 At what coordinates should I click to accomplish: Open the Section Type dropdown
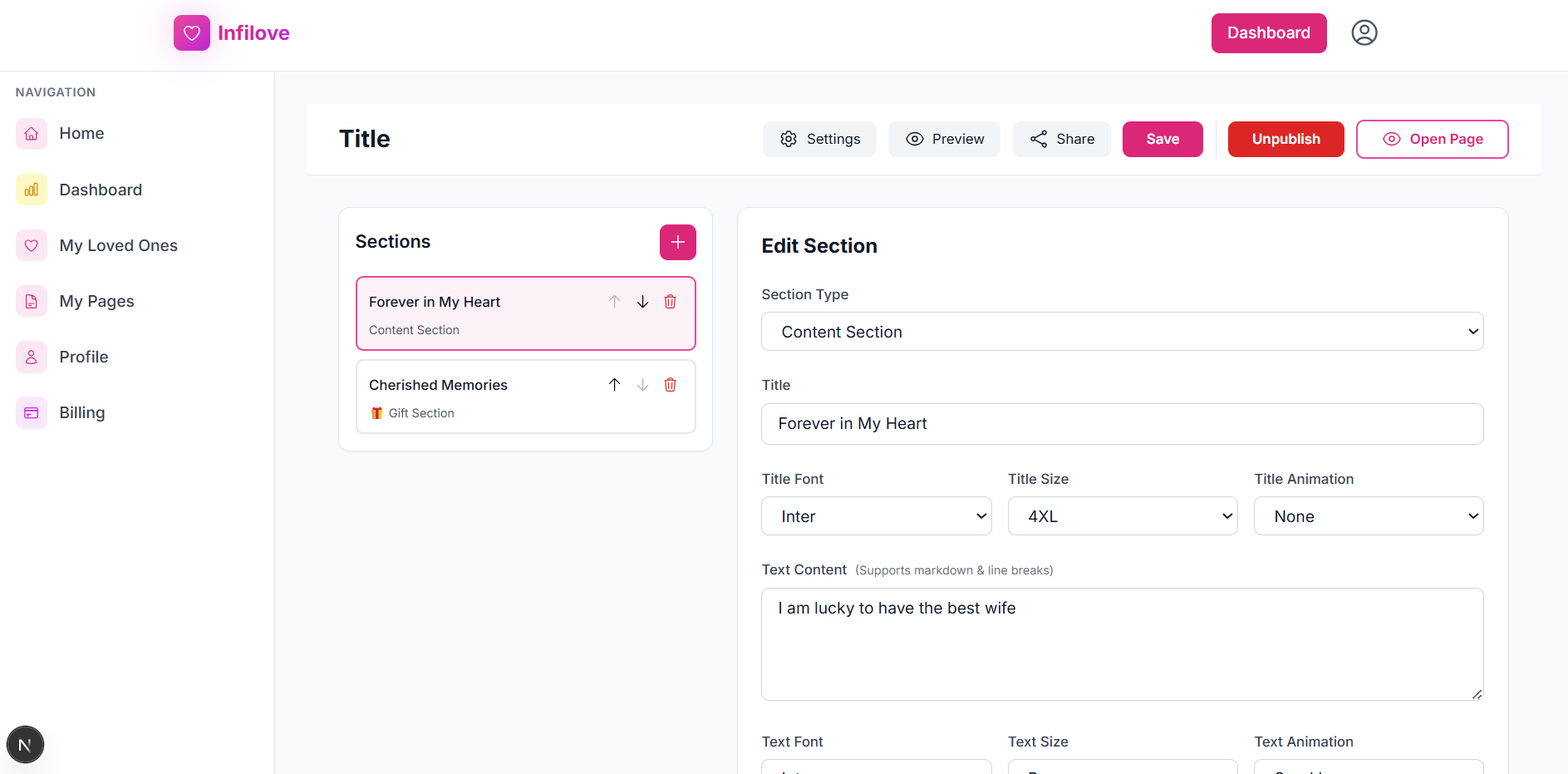[1122, 331]
